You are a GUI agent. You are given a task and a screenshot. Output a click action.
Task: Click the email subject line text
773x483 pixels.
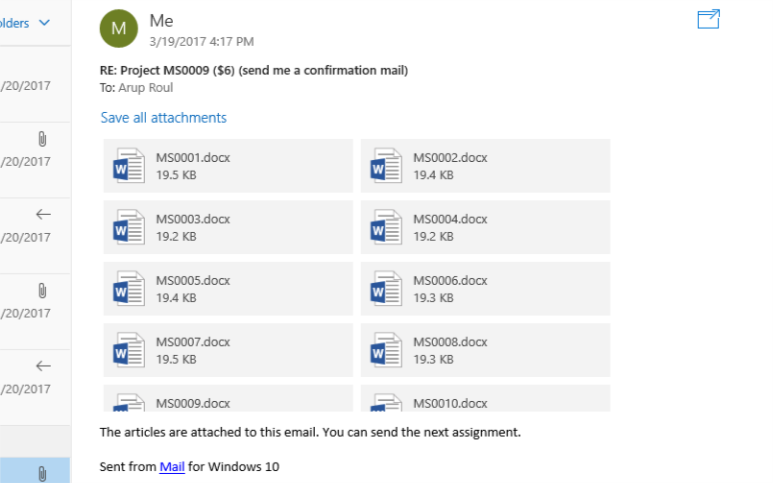pyautogui.click(x=254, y=71)
